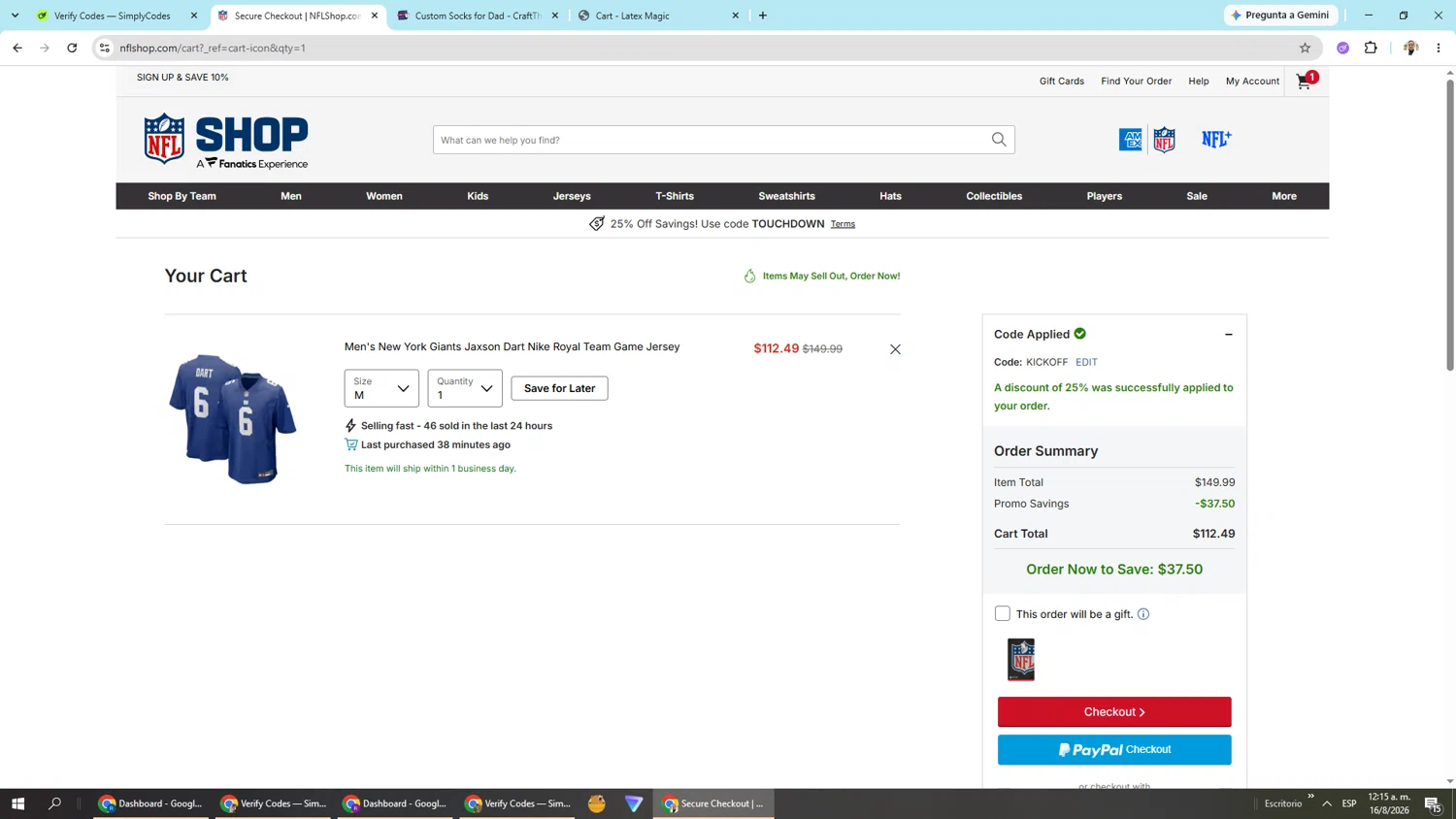
Task: Open the Players menu
Action: (x=1105, y=196)
